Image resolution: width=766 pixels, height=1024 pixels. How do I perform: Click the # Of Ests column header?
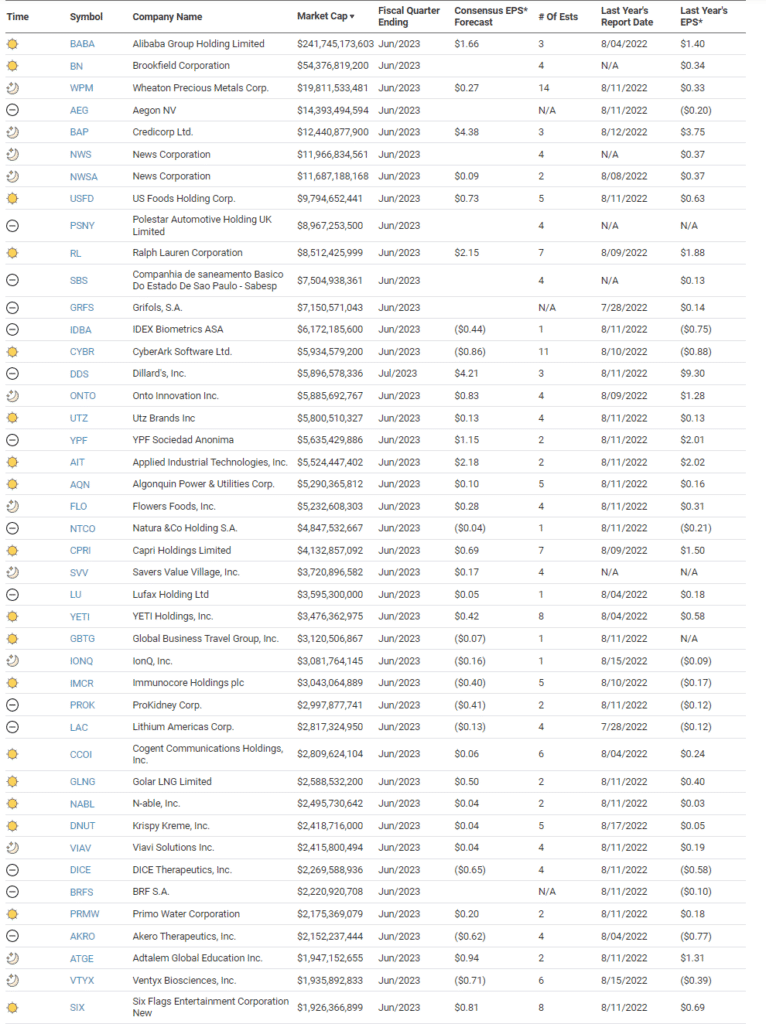[558, 17]
